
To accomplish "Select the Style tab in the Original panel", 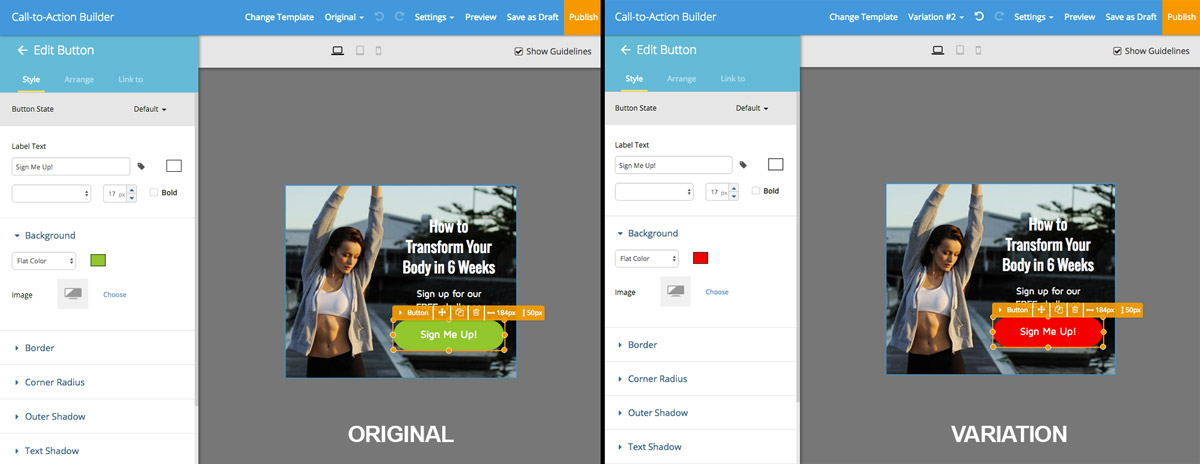I will point(30,79).
